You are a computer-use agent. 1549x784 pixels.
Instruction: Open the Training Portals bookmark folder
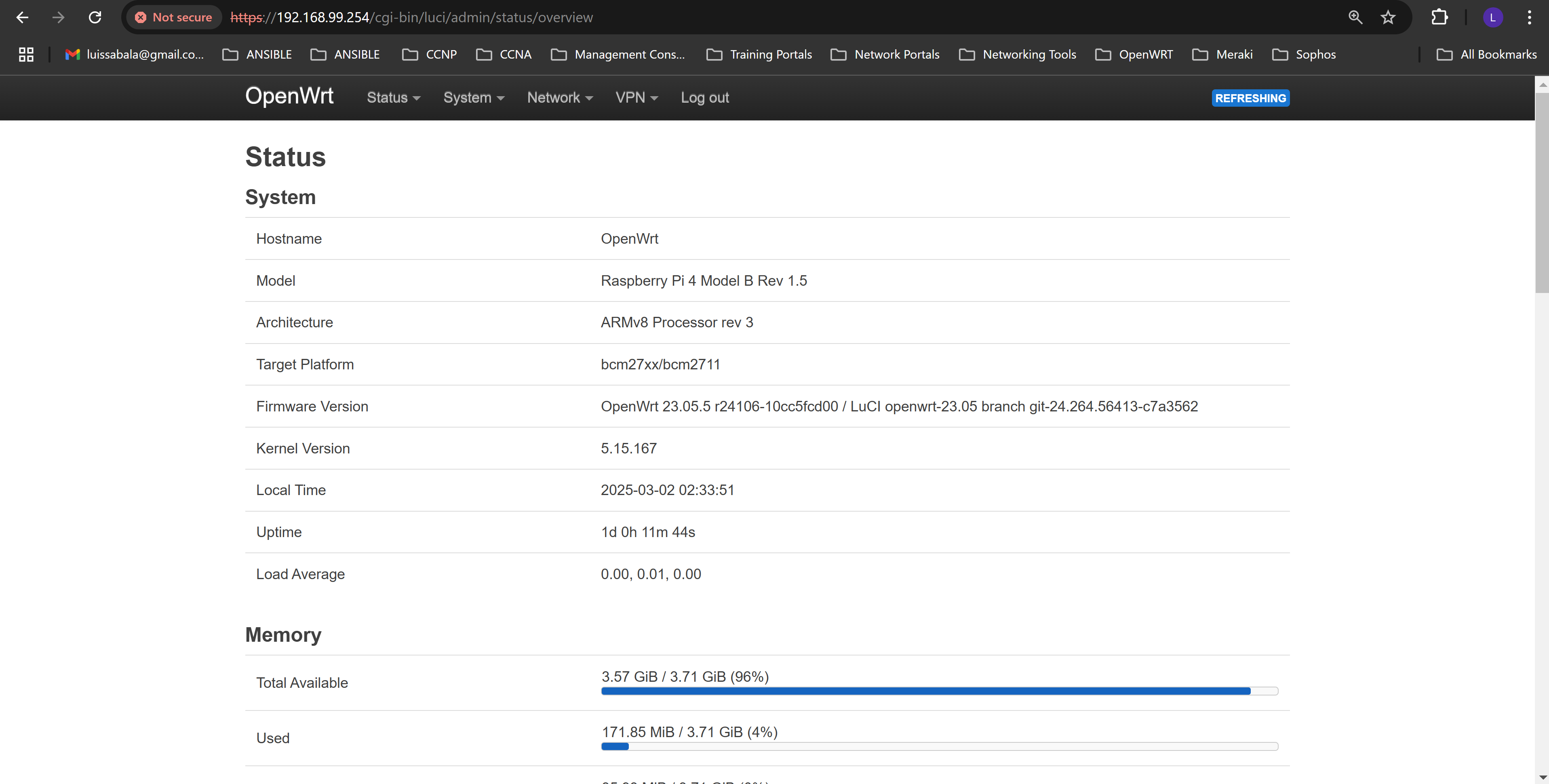pyautogui.click(x=759, y=55)
